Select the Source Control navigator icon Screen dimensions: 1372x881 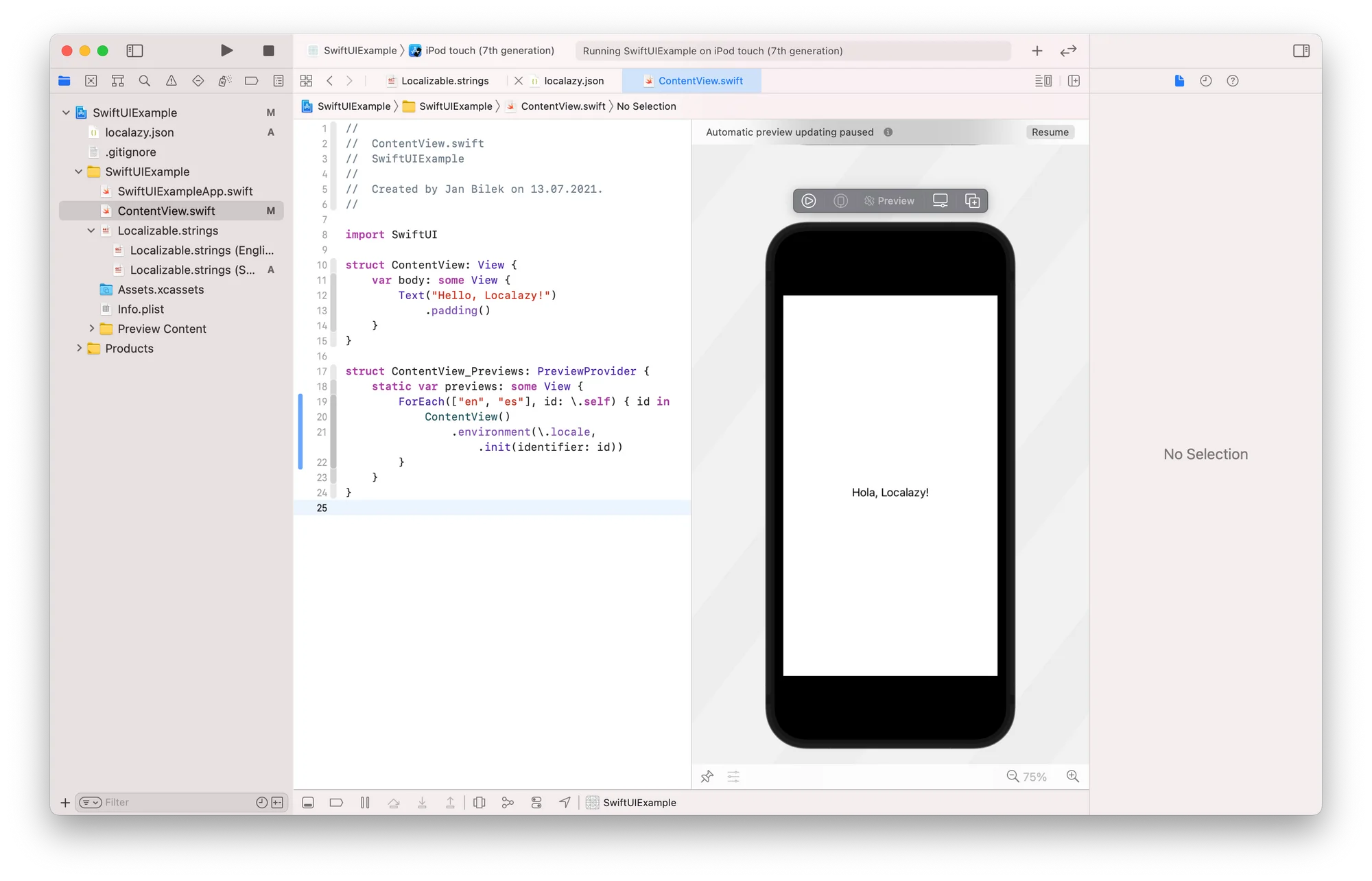91,80
